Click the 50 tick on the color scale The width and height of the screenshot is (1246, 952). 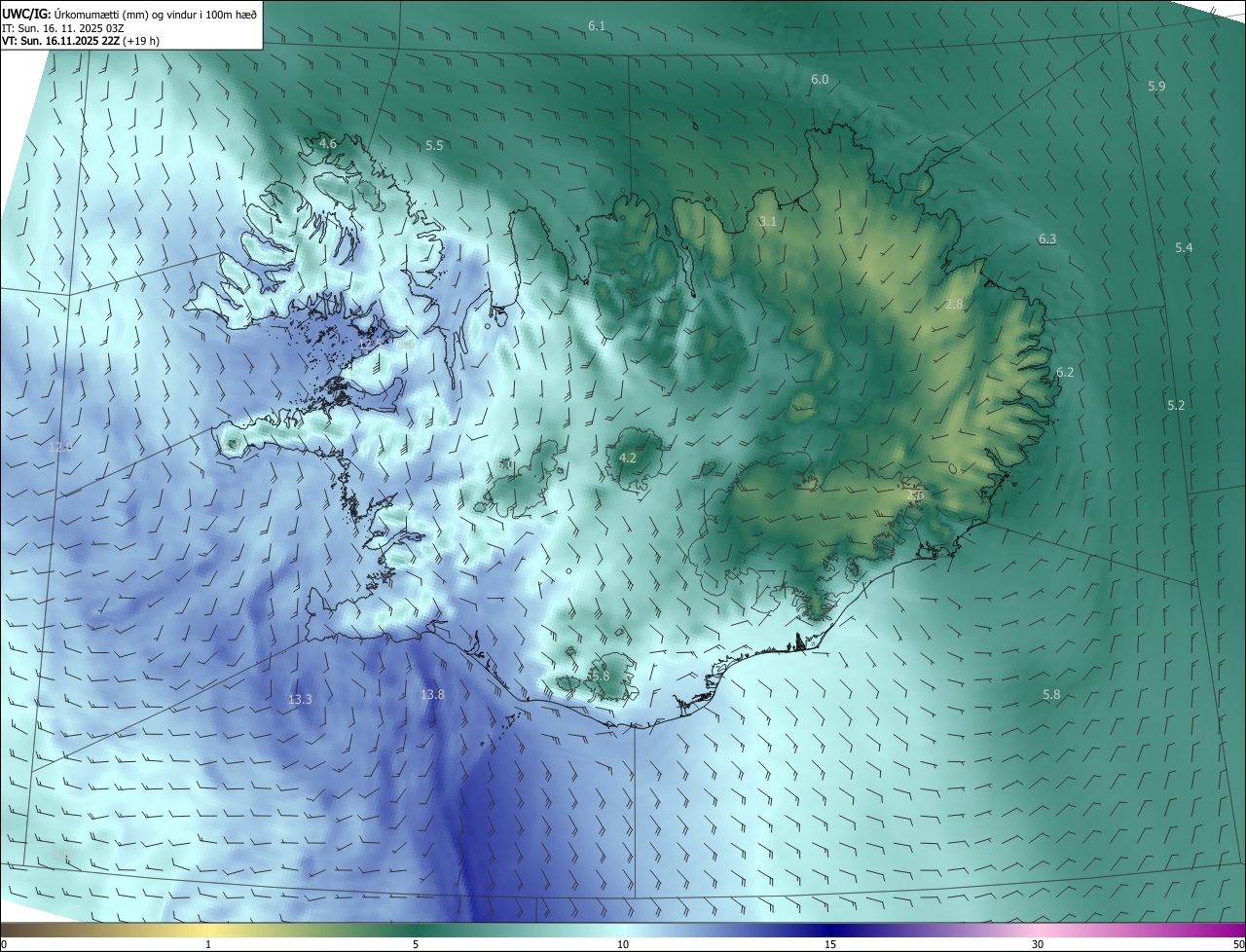(1238, 944)
